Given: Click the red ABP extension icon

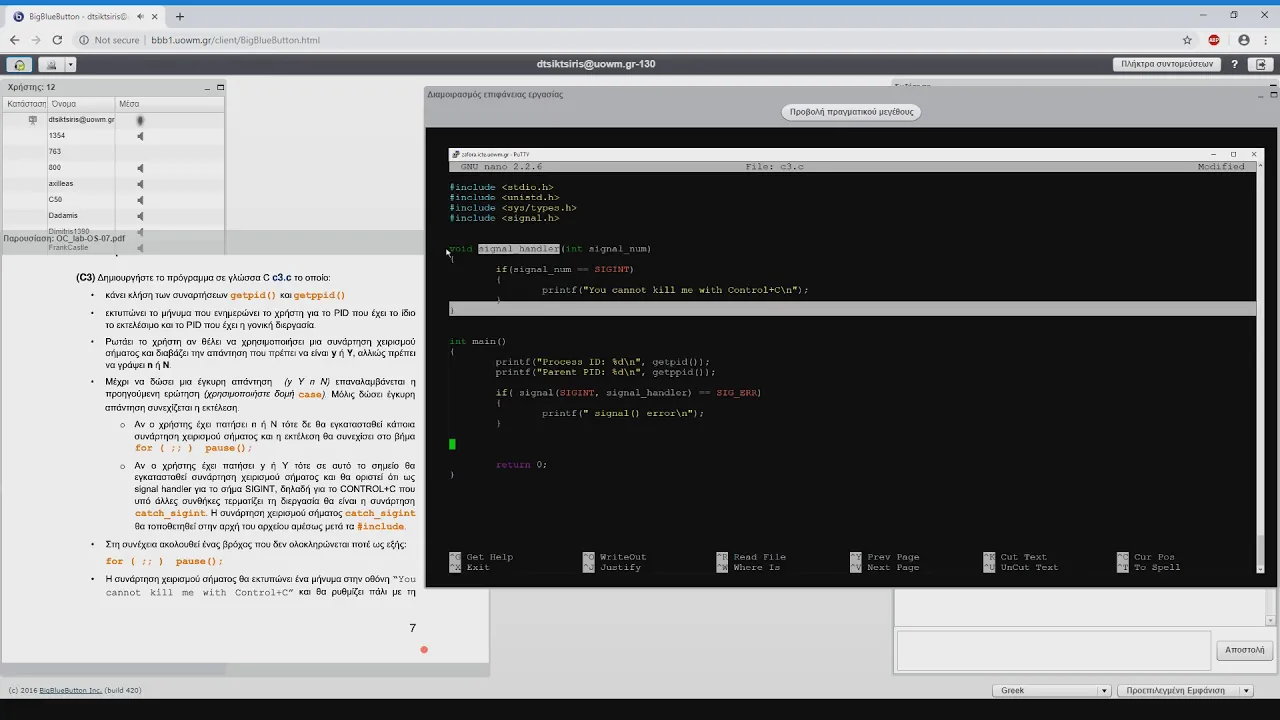Looking at the screenshot, I should 1214,40.
